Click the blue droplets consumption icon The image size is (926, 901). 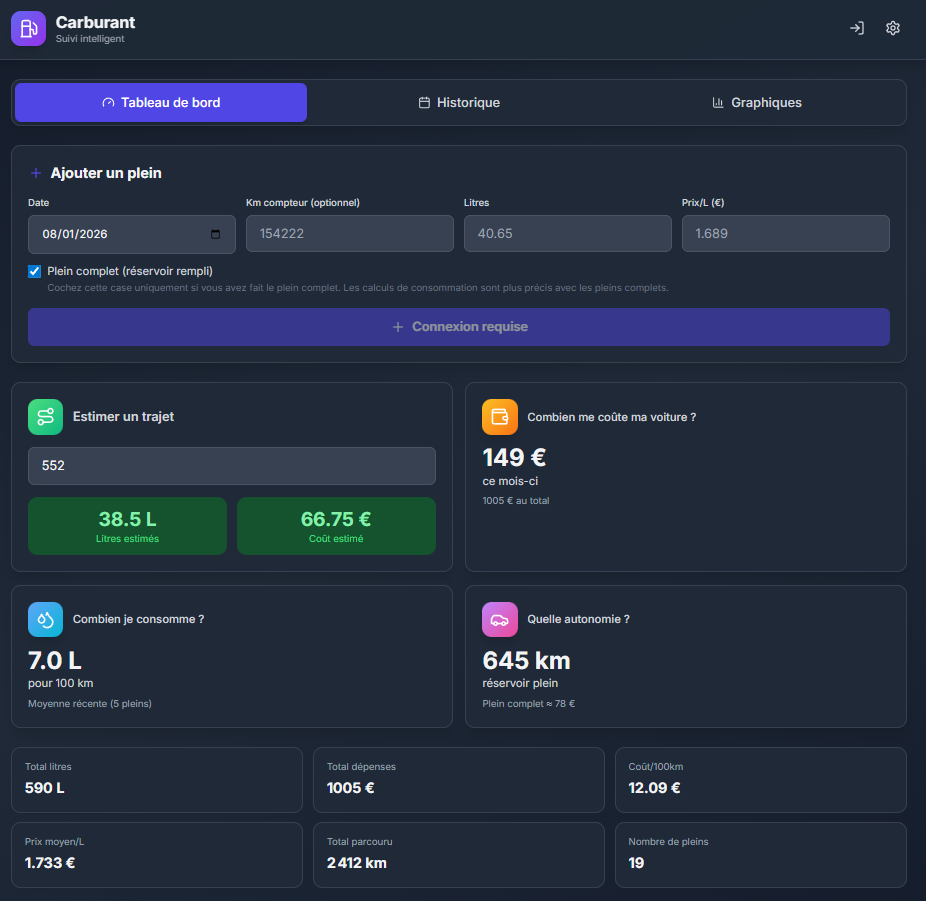[45, 619]
